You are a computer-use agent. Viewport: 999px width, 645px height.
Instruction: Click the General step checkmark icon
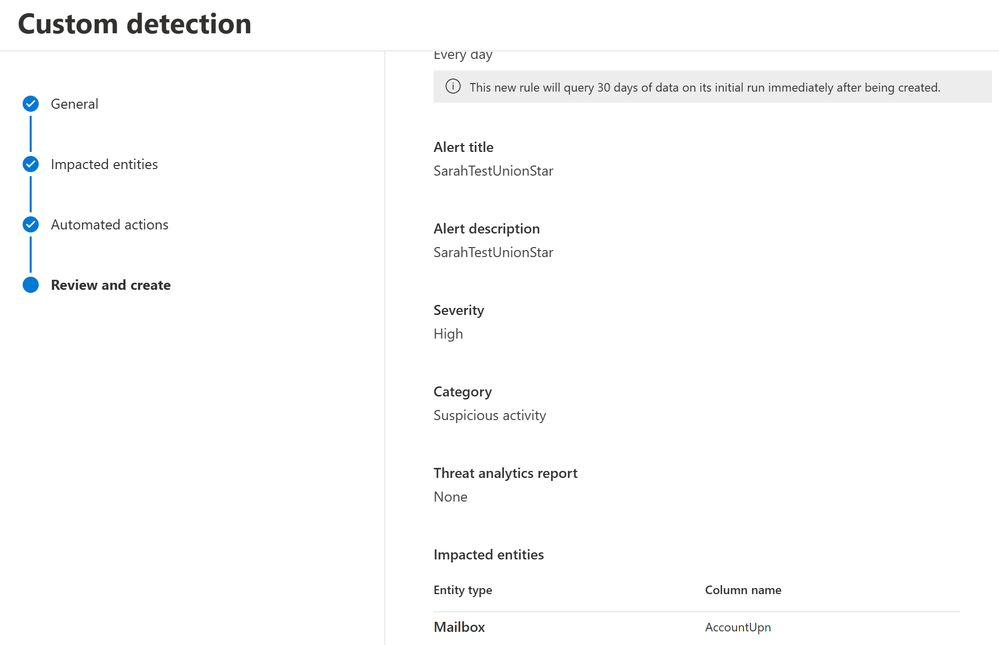pyautogui.click(x=31, y=104)
